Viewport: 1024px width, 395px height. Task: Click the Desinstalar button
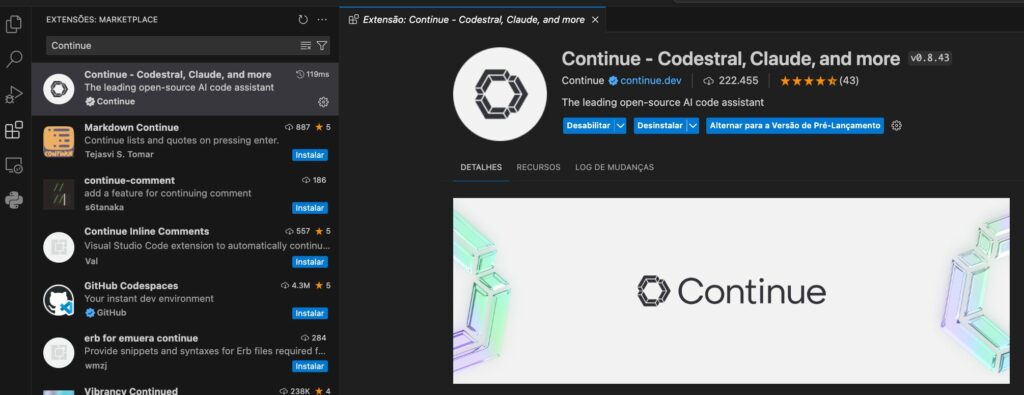[660, 125]
